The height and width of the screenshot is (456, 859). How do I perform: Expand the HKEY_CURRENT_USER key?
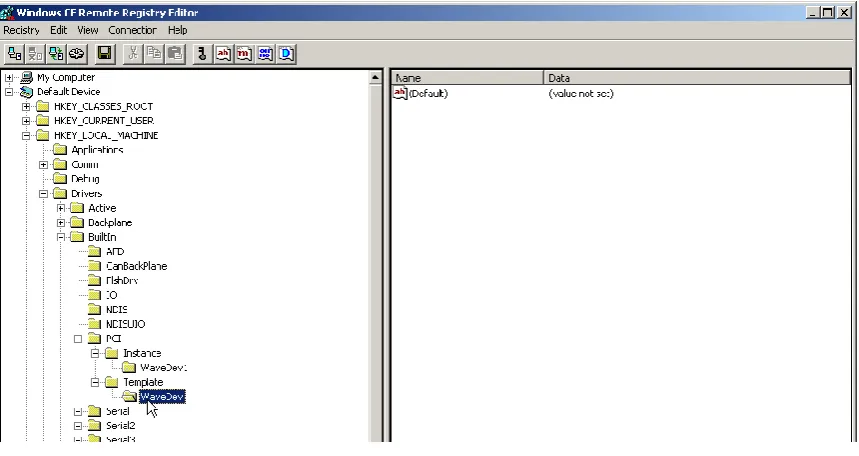(26, 121)
